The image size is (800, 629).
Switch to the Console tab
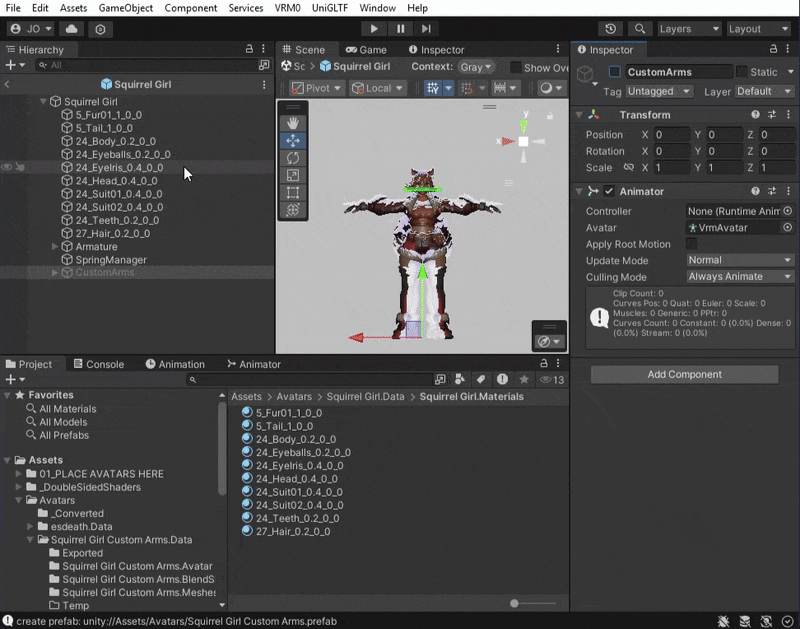[98, 364]
